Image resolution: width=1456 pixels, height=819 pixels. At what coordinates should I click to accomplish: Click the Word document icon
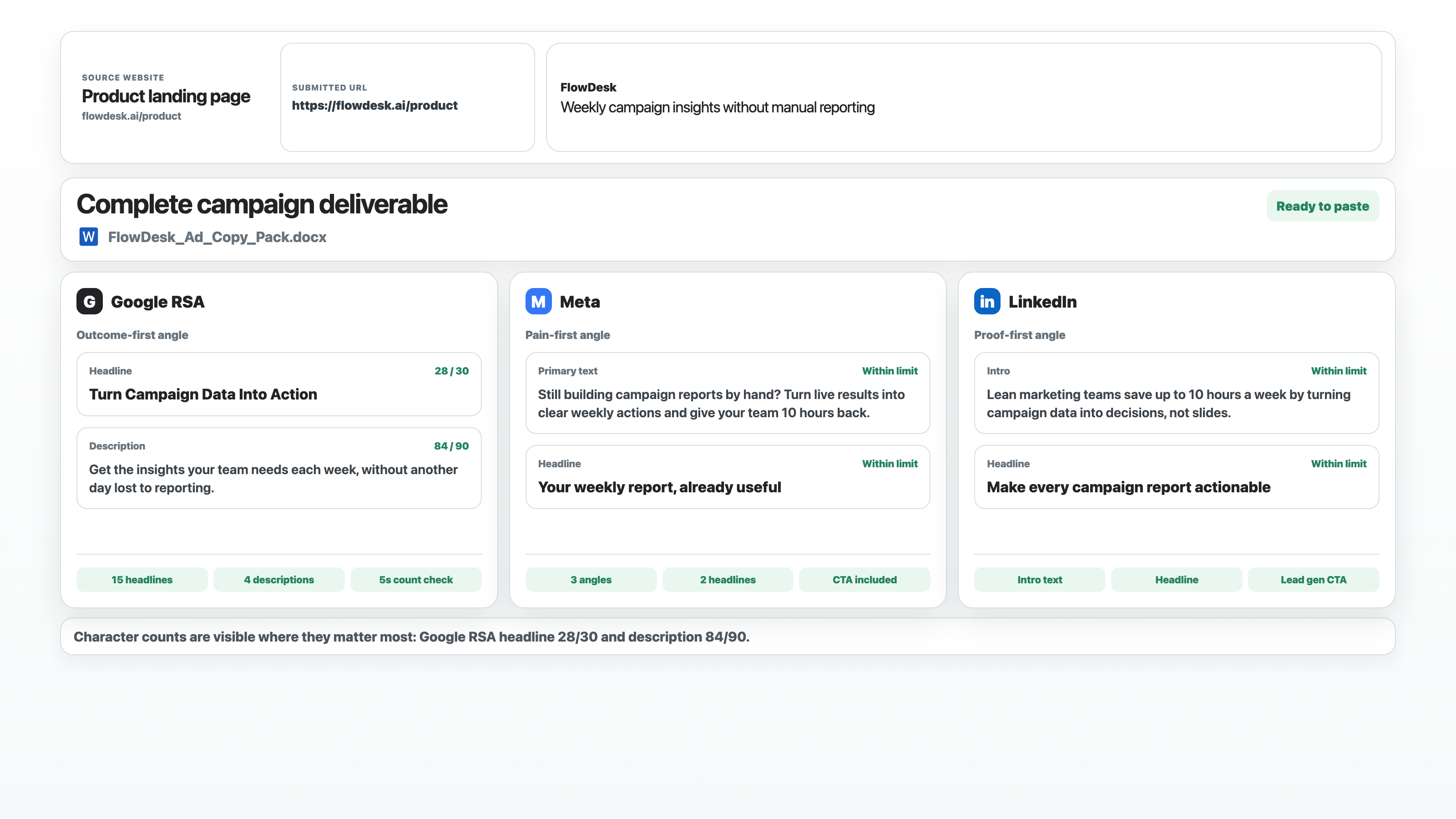89,236
